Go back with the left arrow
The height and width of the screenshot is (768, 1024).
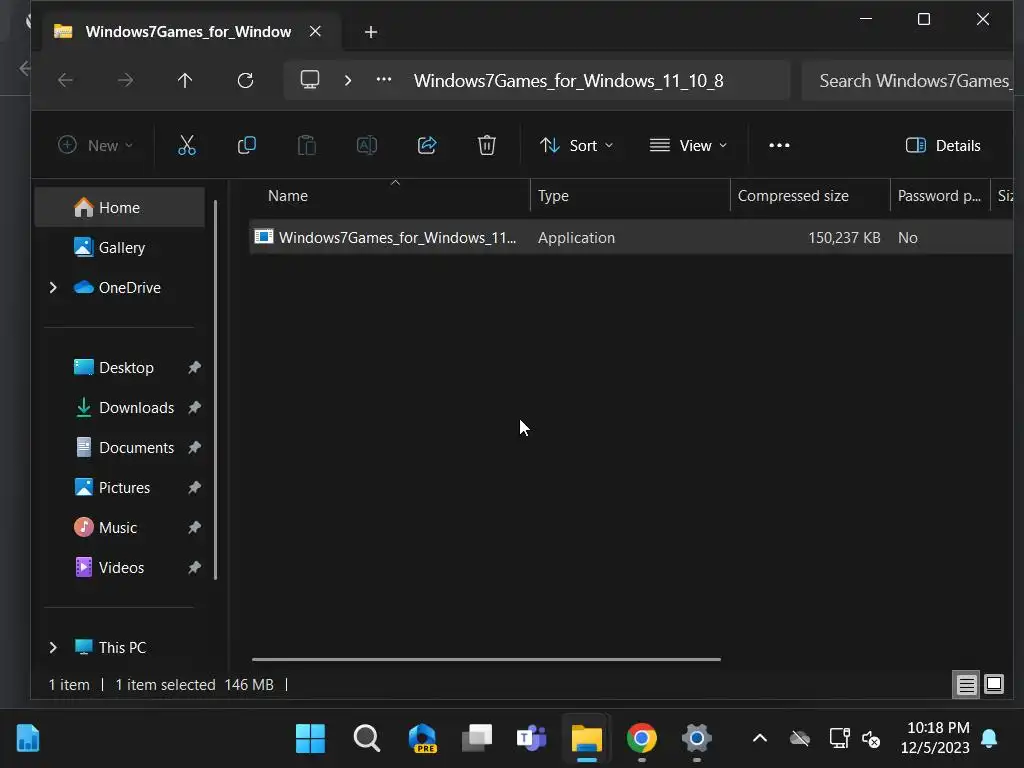(66, 80)
